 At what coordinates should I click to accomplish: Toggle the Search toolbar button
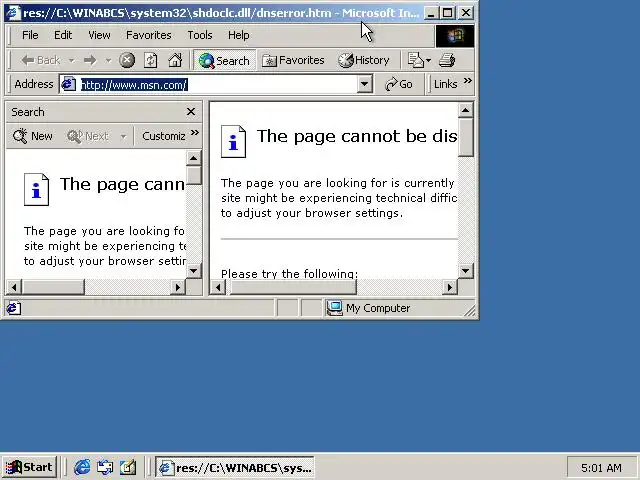click(x=224, y=60)
